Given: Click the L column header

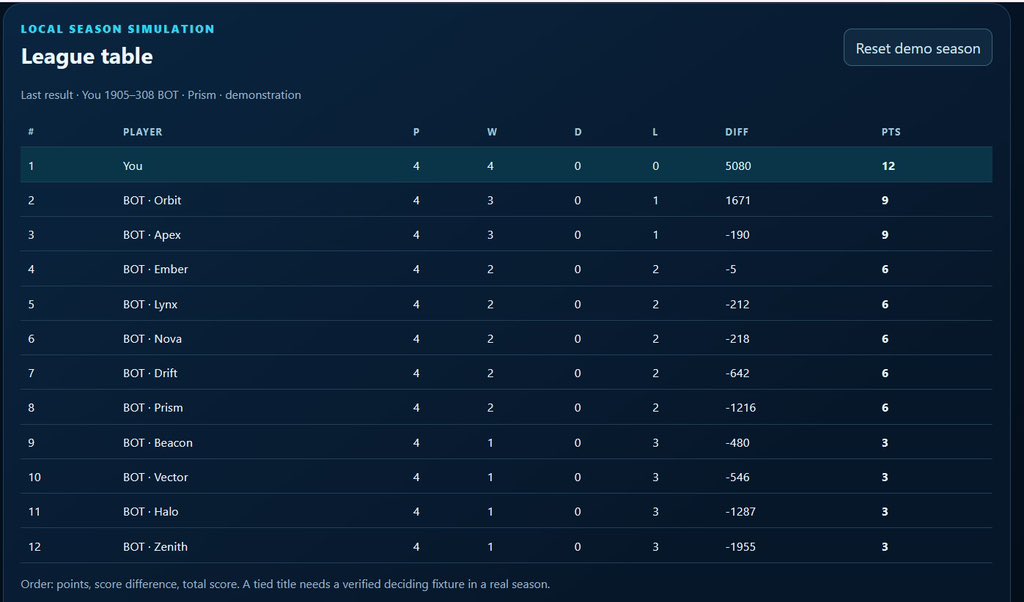Looking at the screenshot, I should pos(655,132).
